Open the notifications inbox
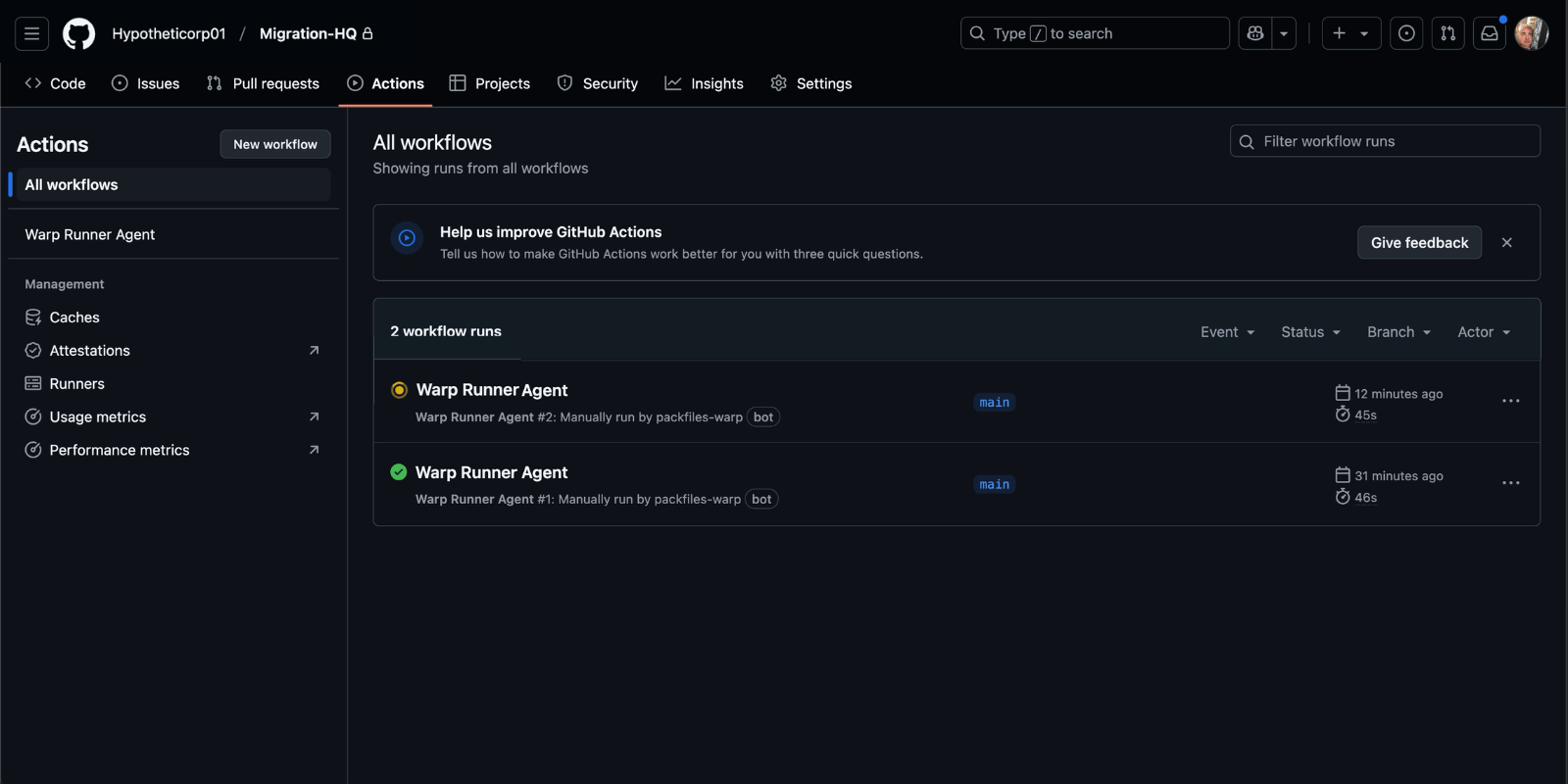This screenshot has width=1568, height=784. click(1490, 33)
